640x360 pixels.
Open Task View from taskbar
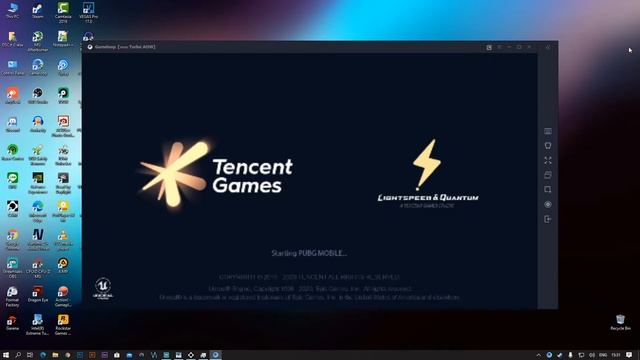click(30, 355)
